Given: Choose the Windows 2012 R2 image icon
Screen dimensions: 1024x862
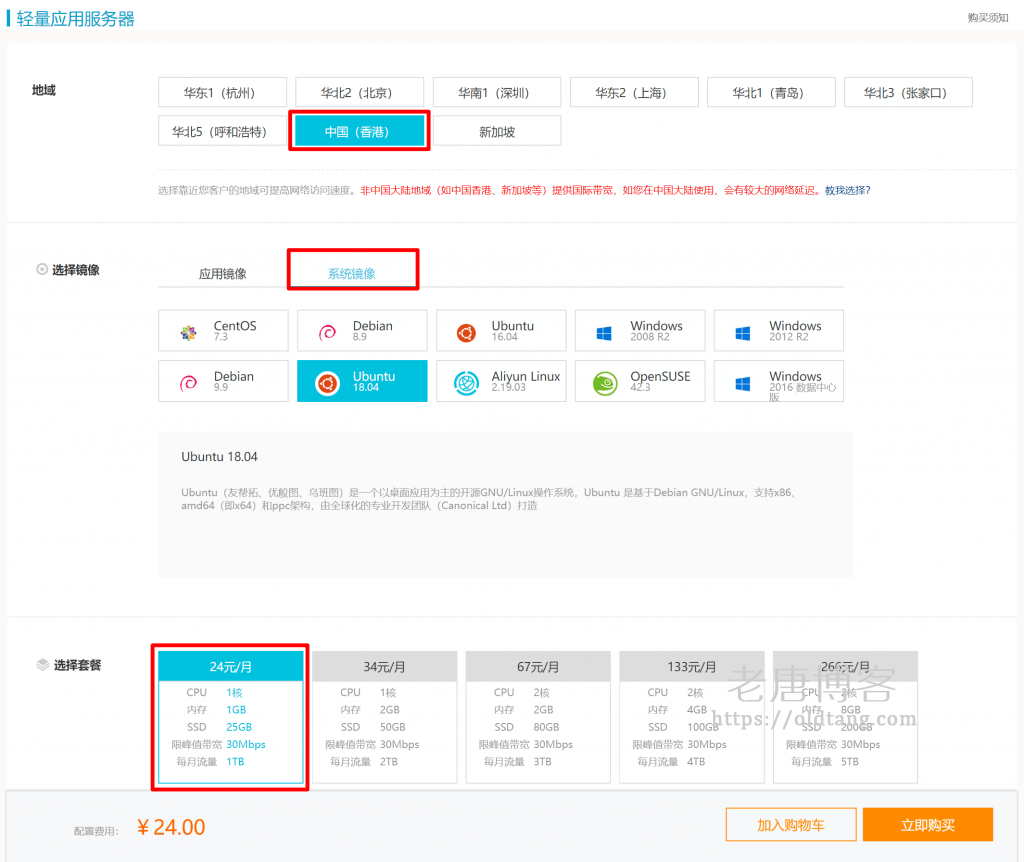Looking at the screenshot, I should pos(743,333).
